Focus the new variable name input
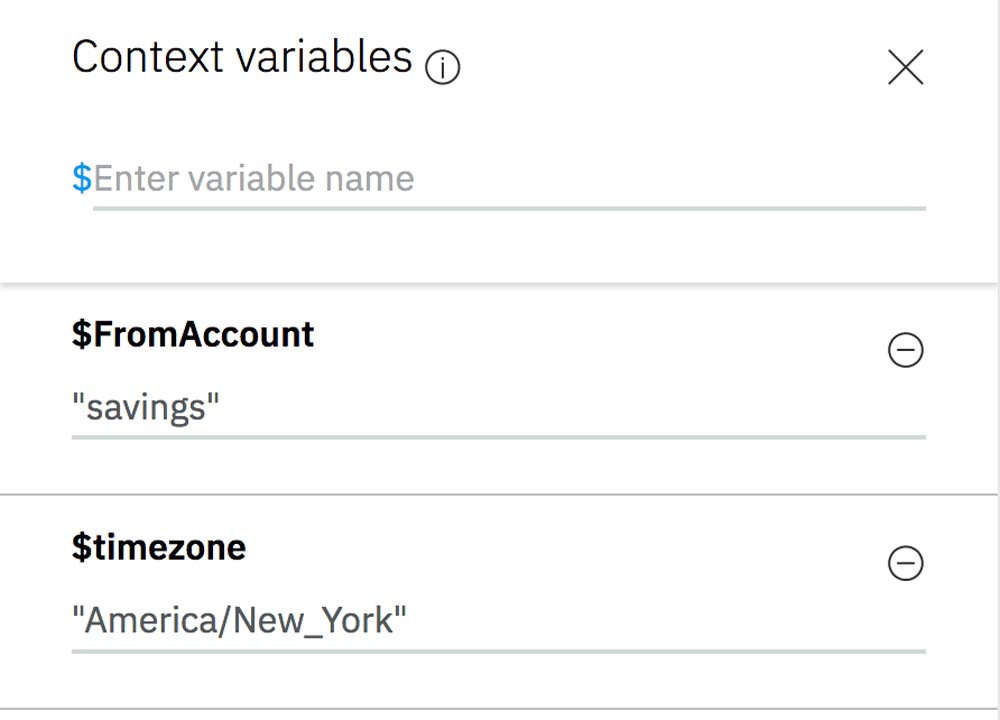The width and height of the screenshot is (1000, 720). [x=508, y=180]
